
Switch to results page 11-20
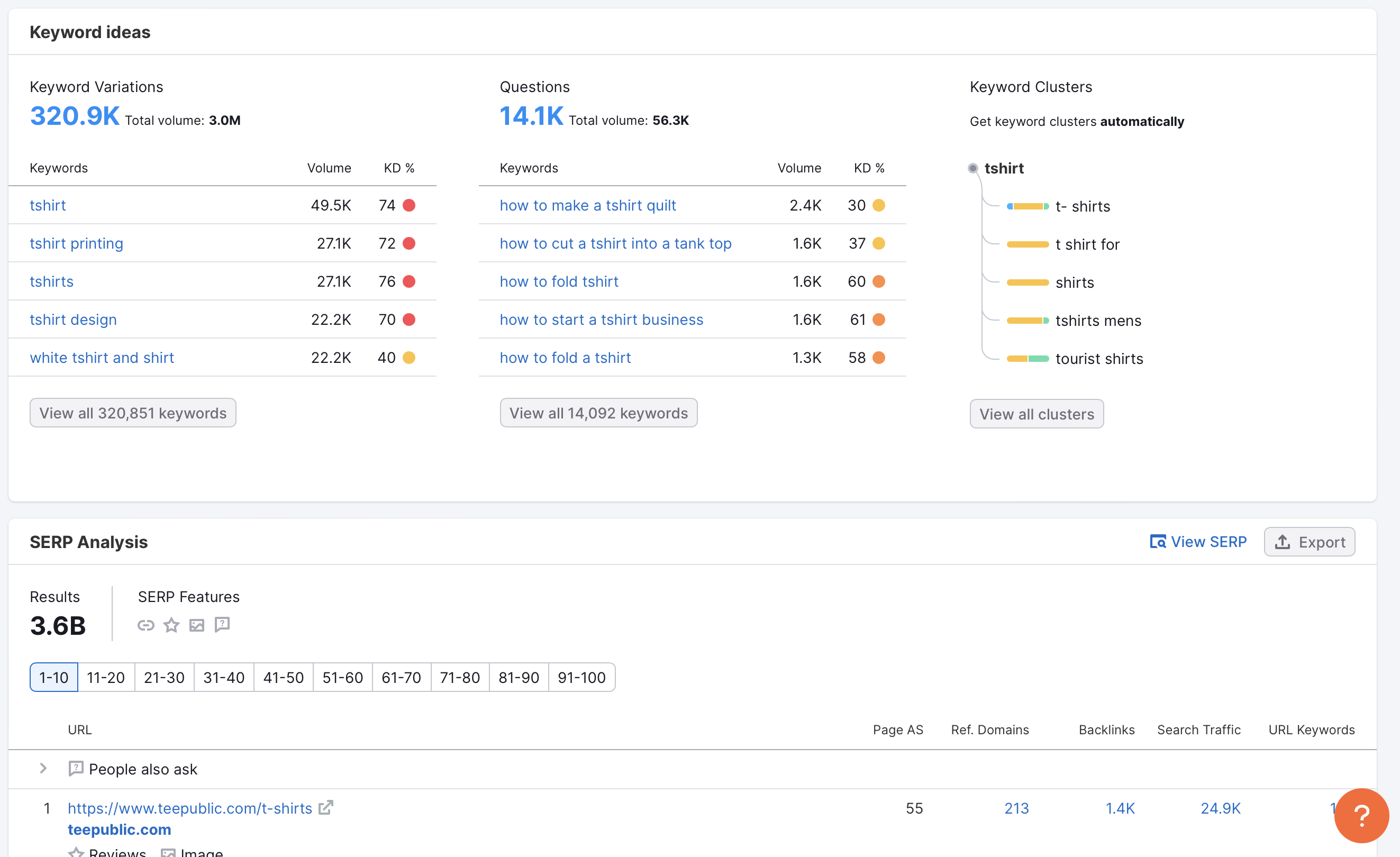pyautogui.click(x=106, y=678)
